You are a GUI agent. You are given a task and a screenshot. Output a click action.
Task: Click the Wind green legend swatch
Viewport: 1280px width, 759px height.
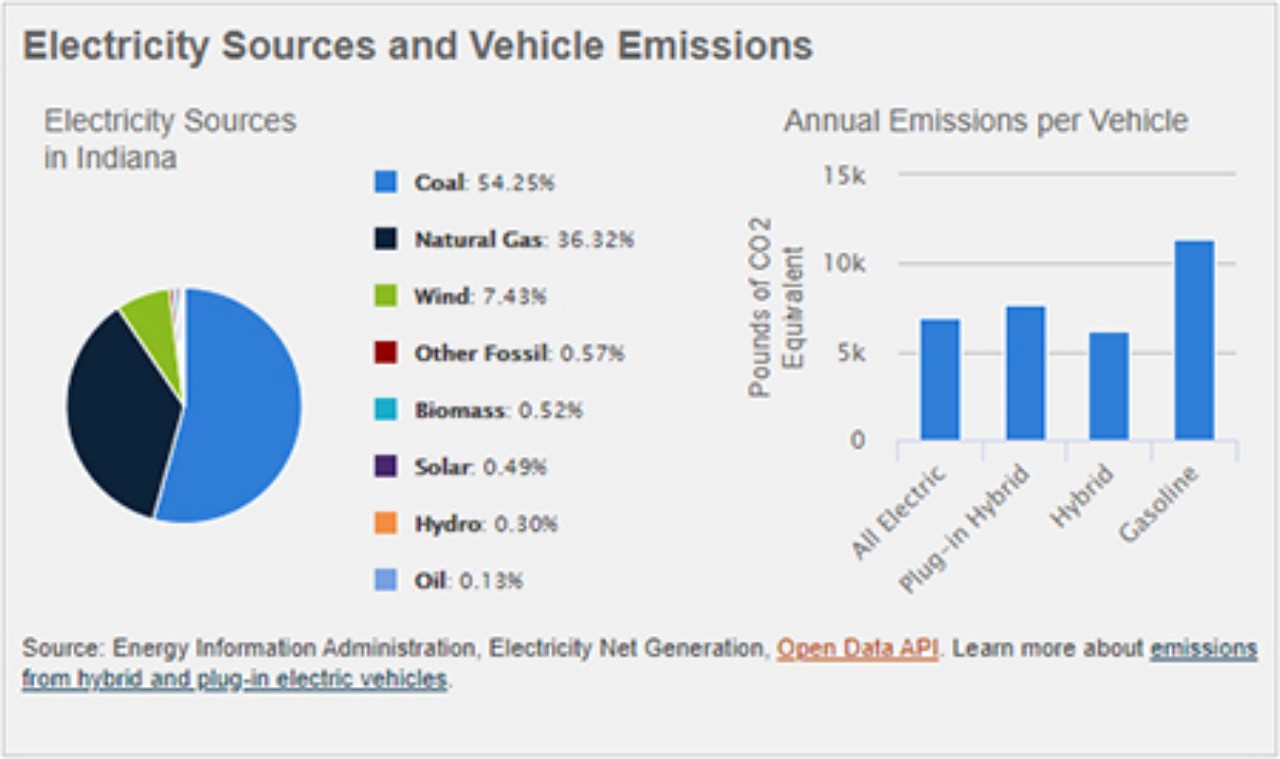click(x=386, y=296)
